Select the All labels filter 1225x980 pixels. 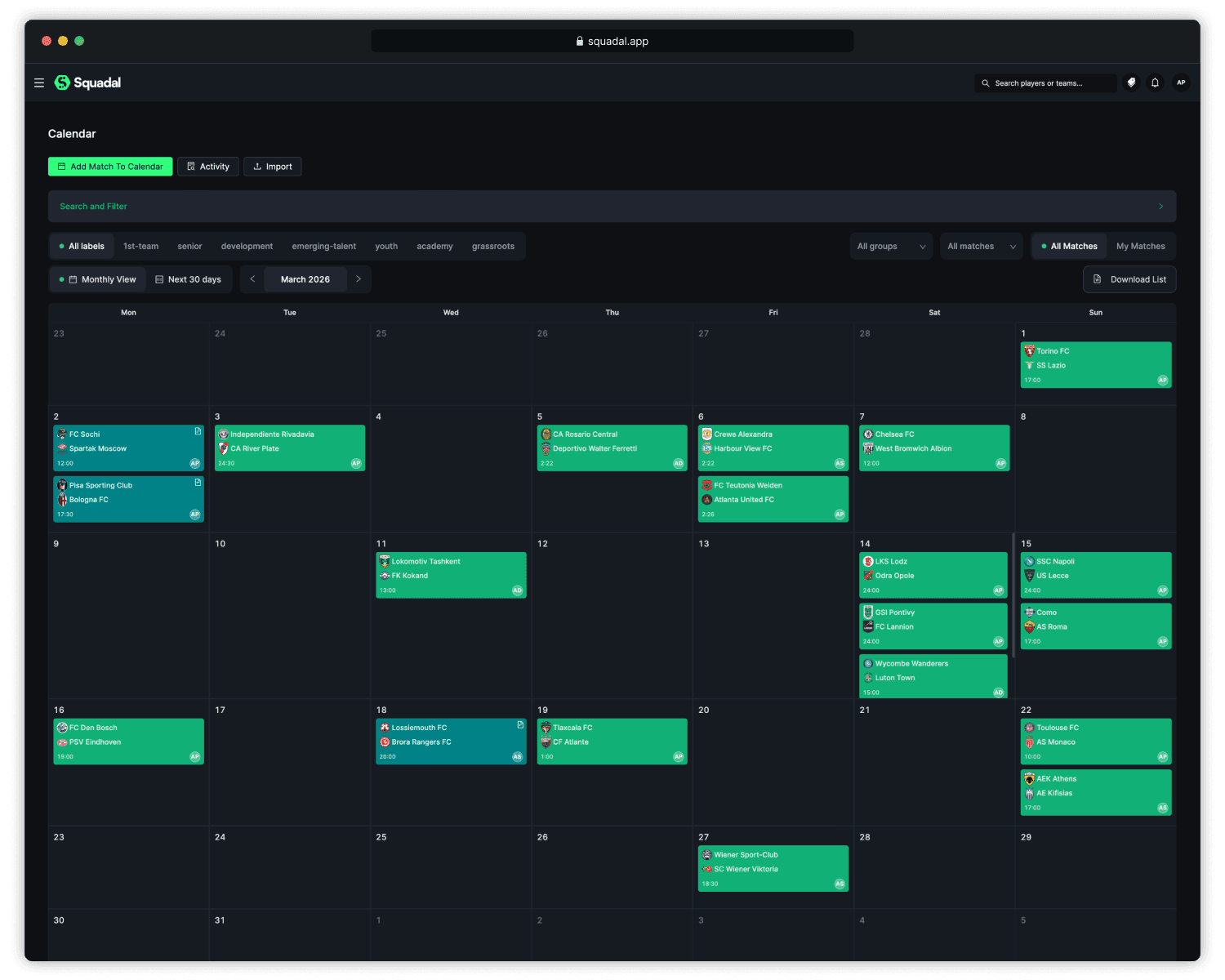82,246
